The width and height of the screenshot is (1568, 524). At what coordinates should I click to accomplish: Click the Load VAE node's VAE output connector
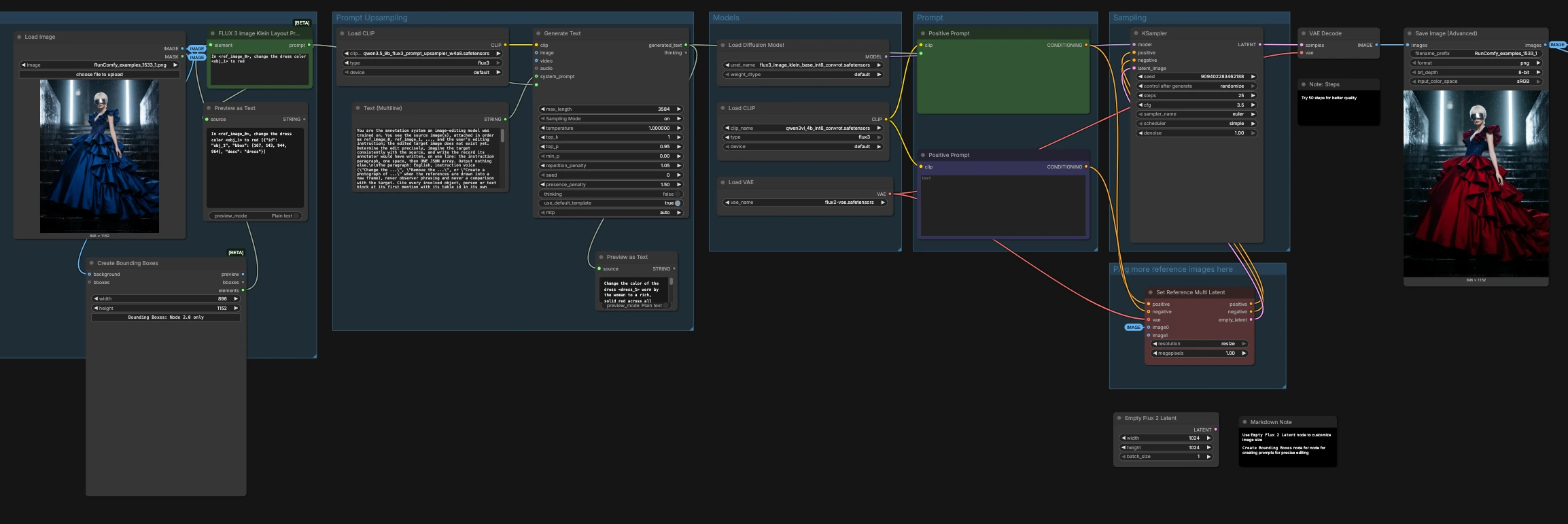[890, 194]
